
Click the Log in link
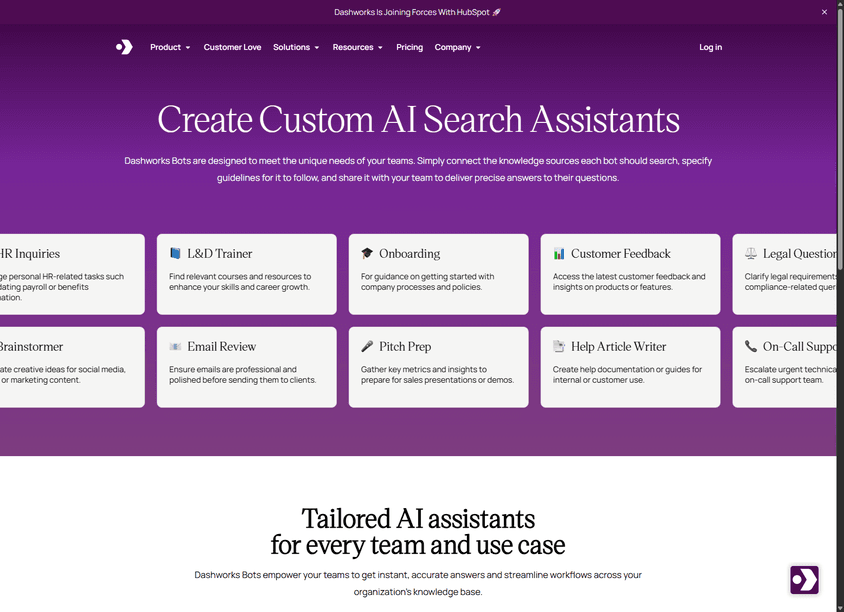tap(711, 47)
